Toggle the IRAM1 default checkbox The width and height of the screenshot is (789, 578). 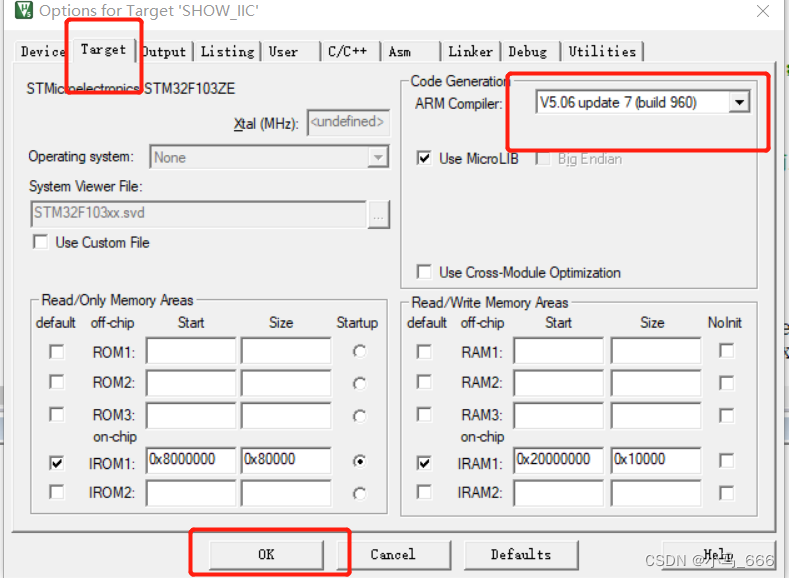coord(424,462)
